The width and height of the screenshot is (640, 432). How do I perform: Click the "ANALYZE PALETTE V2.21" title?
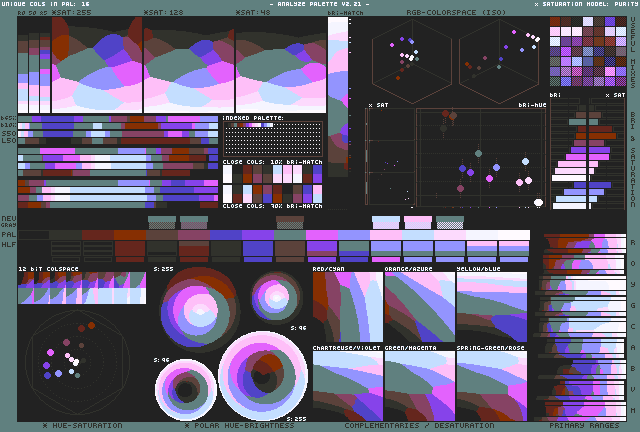pos(319,4)
